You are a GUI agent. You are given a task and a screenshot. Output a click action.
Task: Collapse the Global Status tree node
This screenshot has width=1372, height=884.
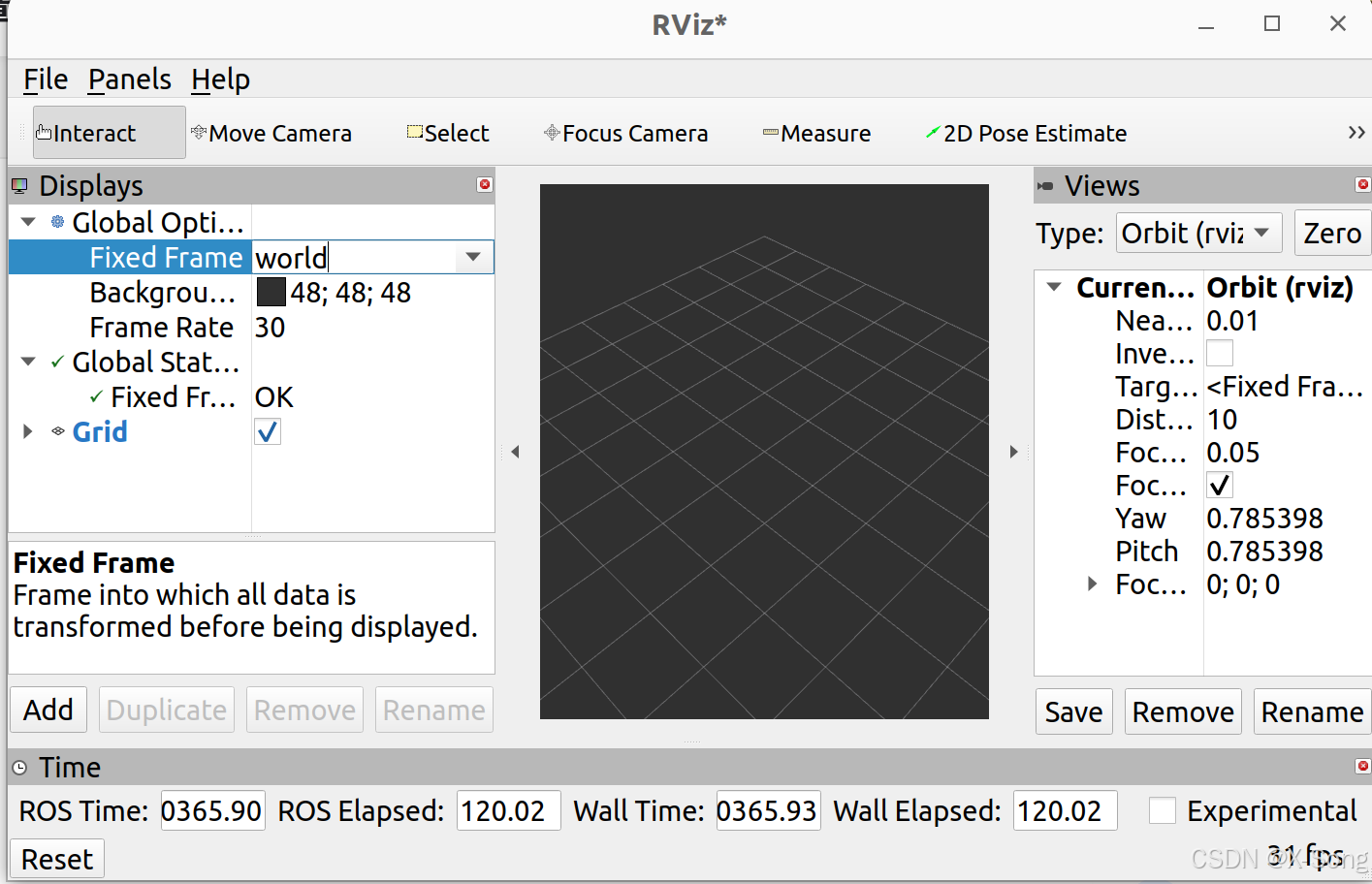coord(29,362)
